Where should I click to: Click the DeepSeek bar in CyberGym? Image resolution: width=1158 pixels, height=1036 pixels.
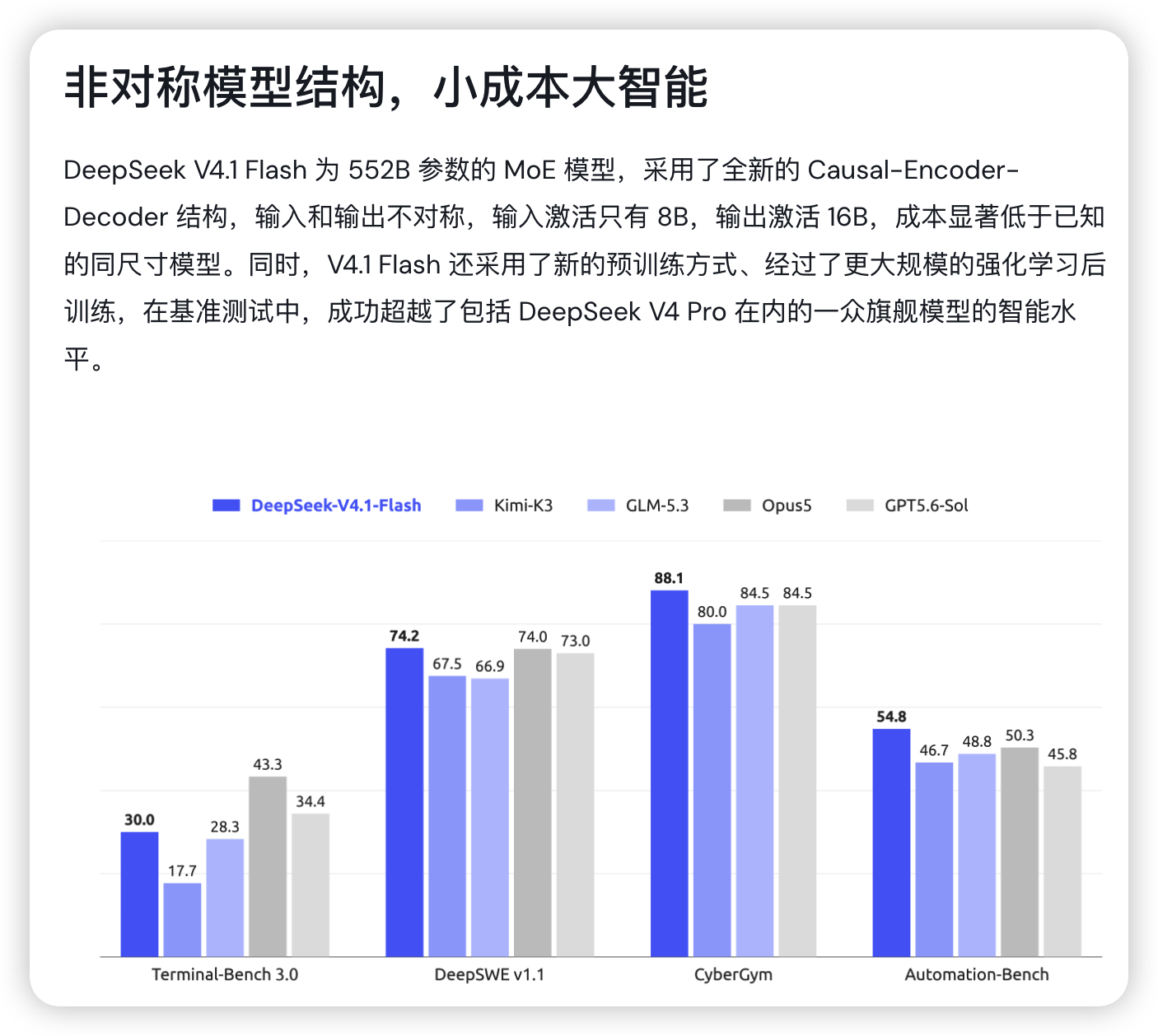point(669,773)
